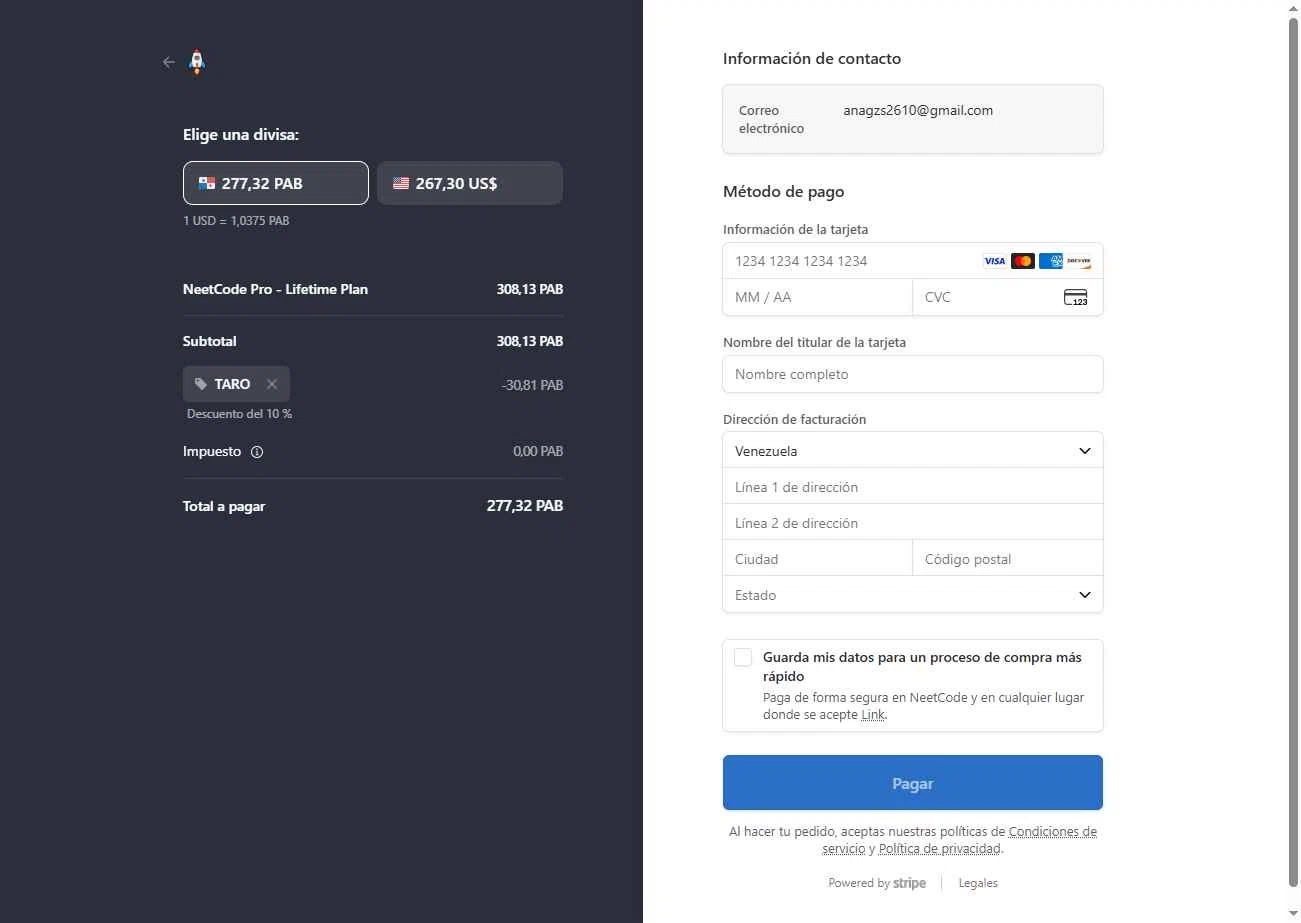Open the Venezuela country dropdown
The image size is (1301, 923).
tap(913, 451)
